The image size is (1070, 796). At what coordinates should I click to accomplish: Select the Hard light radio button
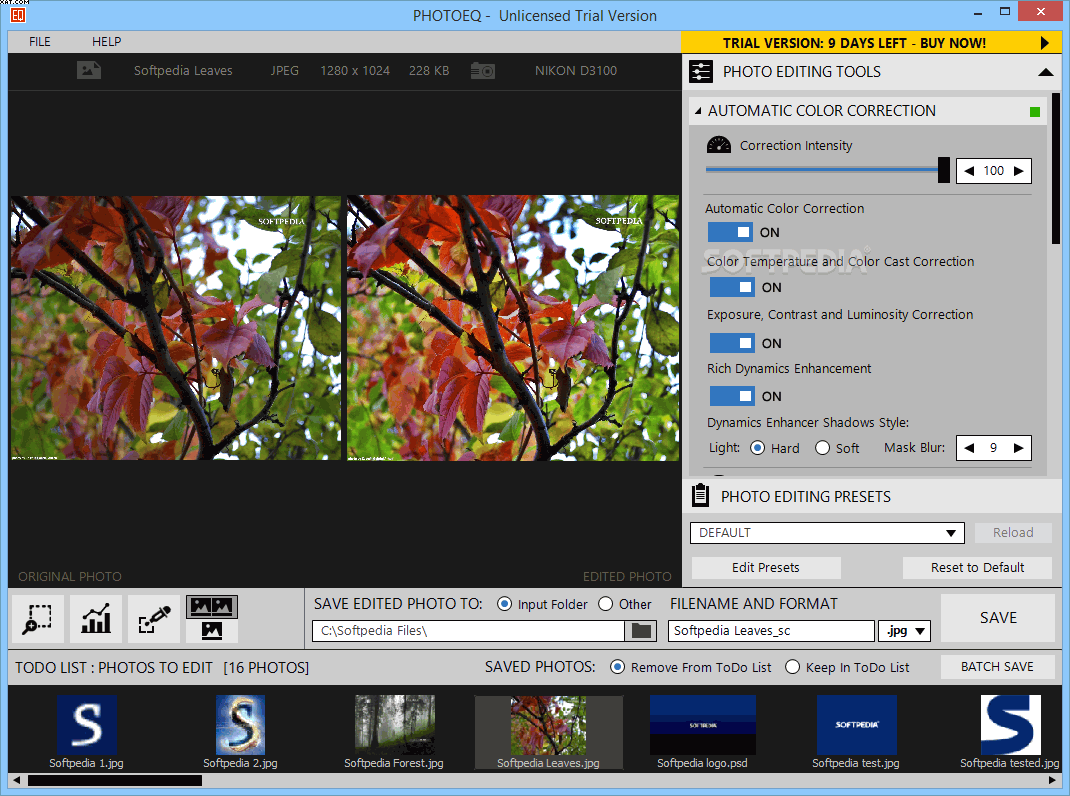757,448
